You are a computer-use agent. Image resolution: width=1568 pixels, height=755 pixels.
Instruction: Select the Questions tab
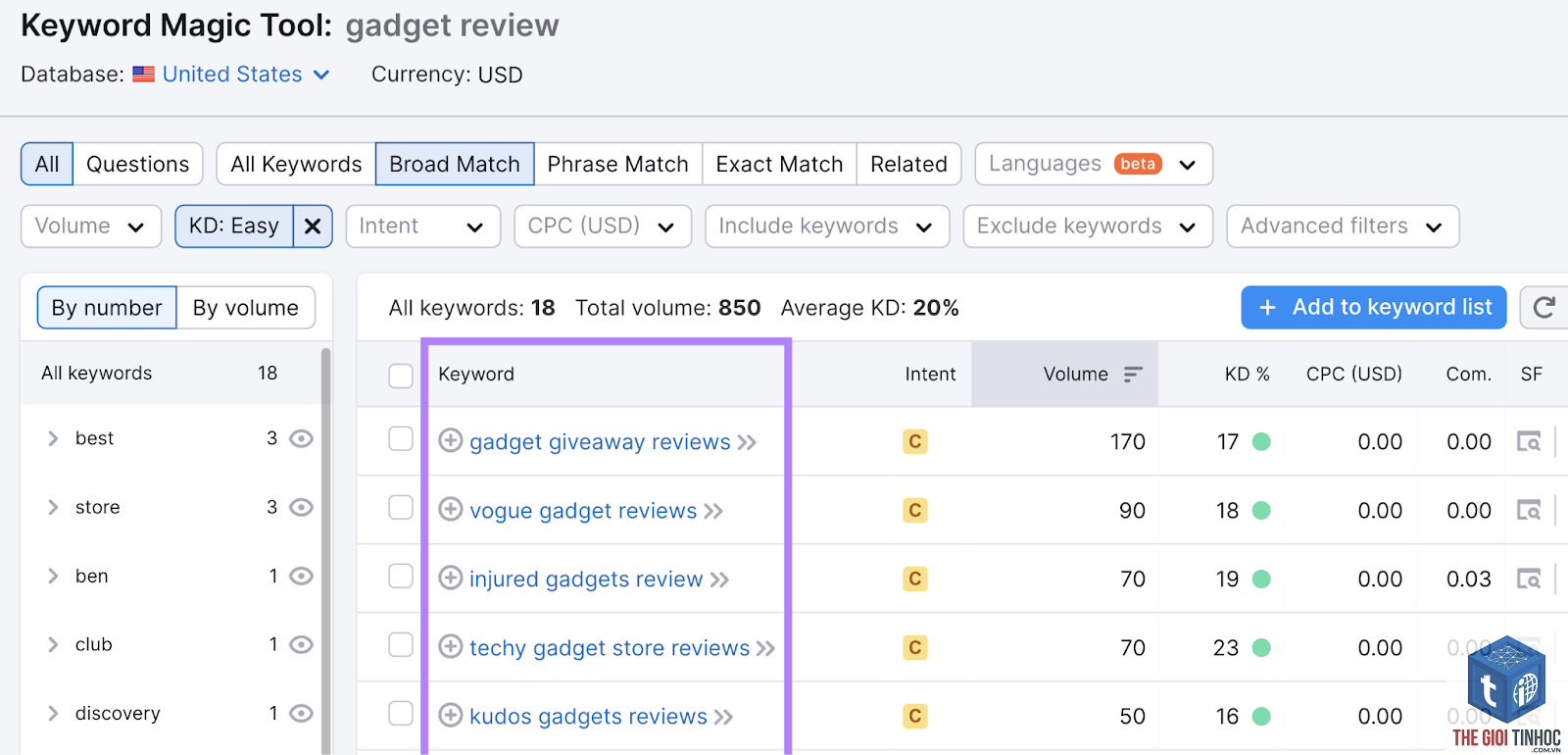tap(138, 164)
